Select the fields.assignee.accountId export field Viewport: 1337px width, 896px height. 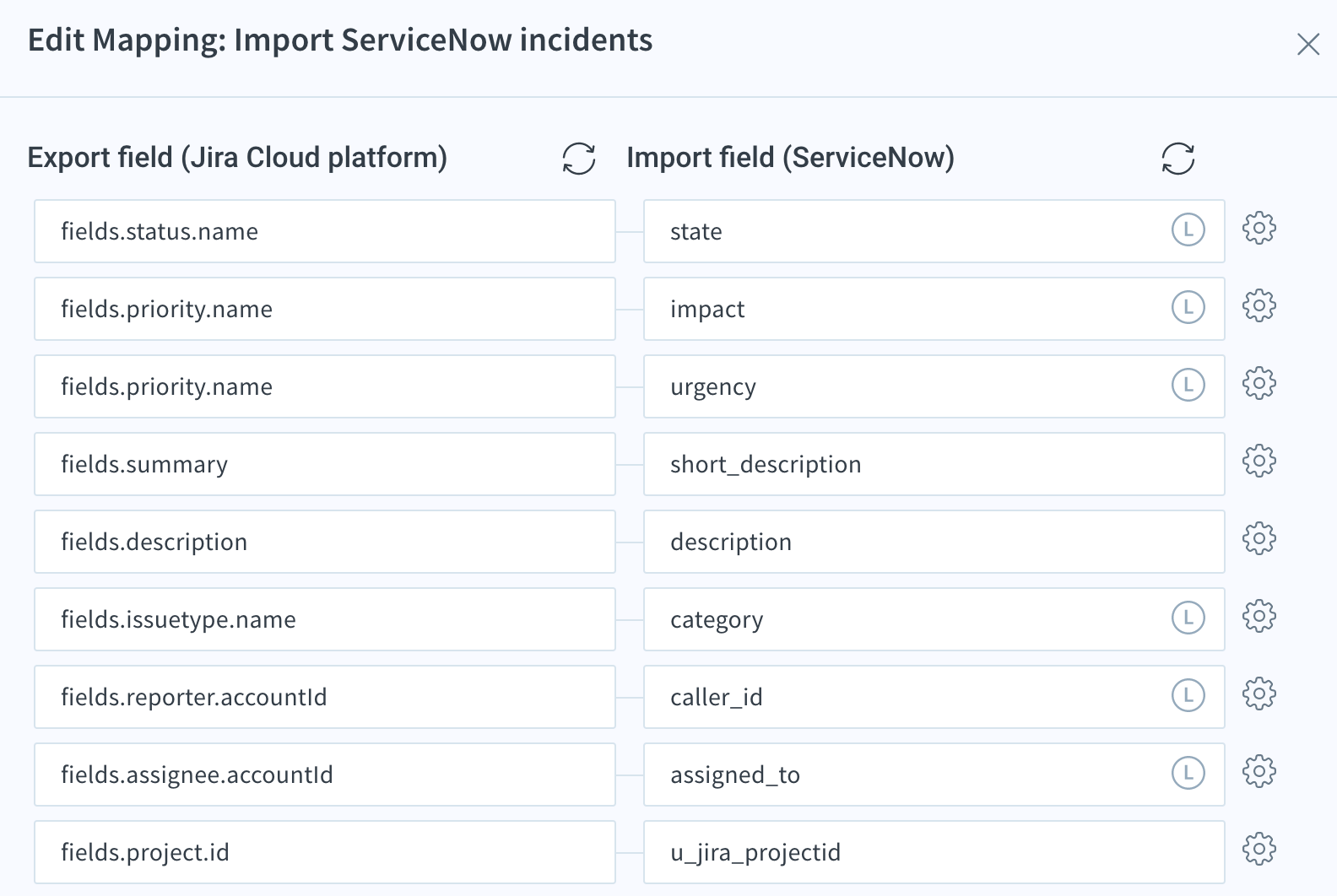[325, 775]
